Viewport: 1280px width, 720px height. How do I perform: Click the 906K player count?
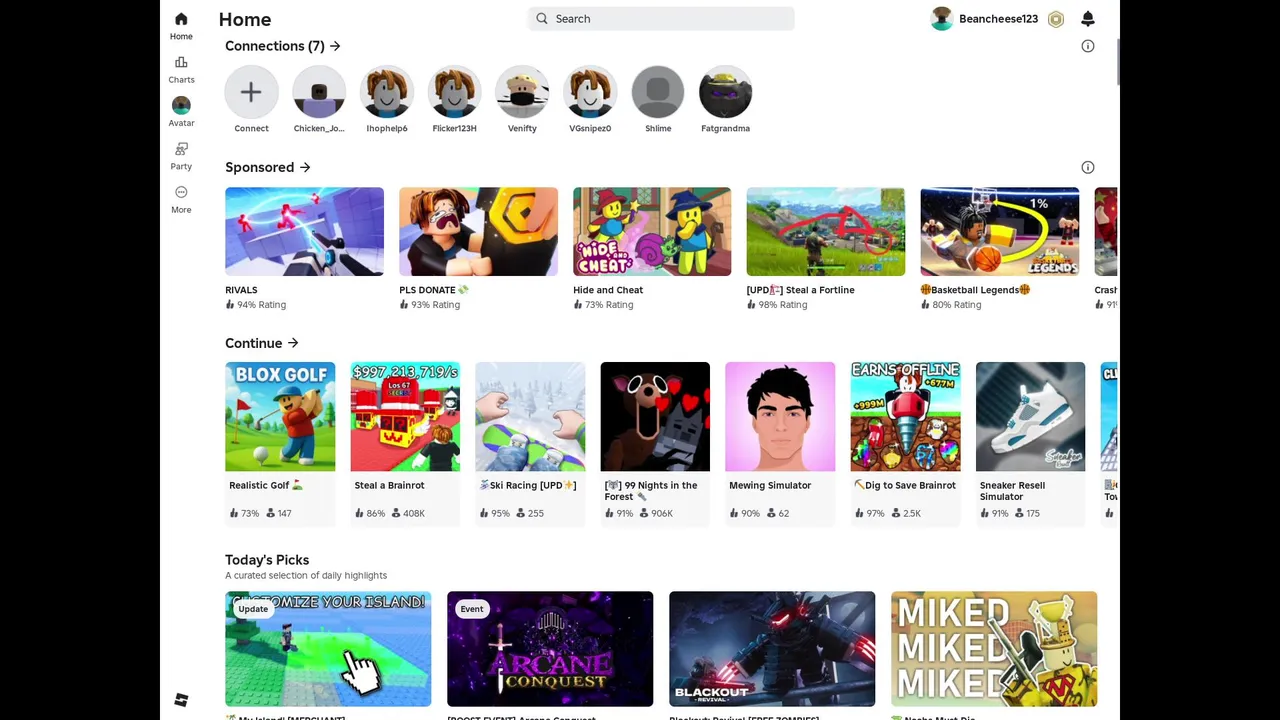point(661,513)
